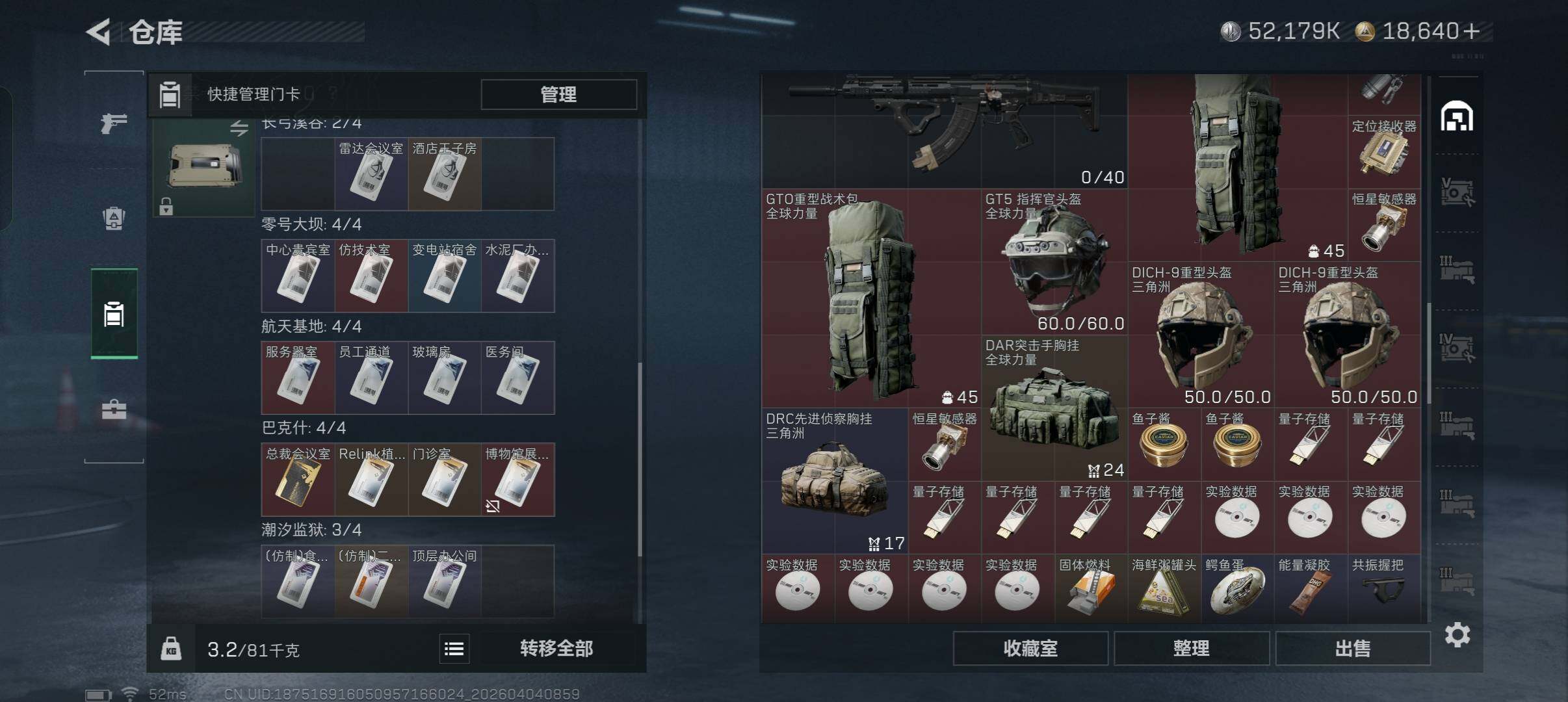Open the main stash home icon on right
Screen dimensions: 1568x702
pyautogui.click(x=1457, y=117)
